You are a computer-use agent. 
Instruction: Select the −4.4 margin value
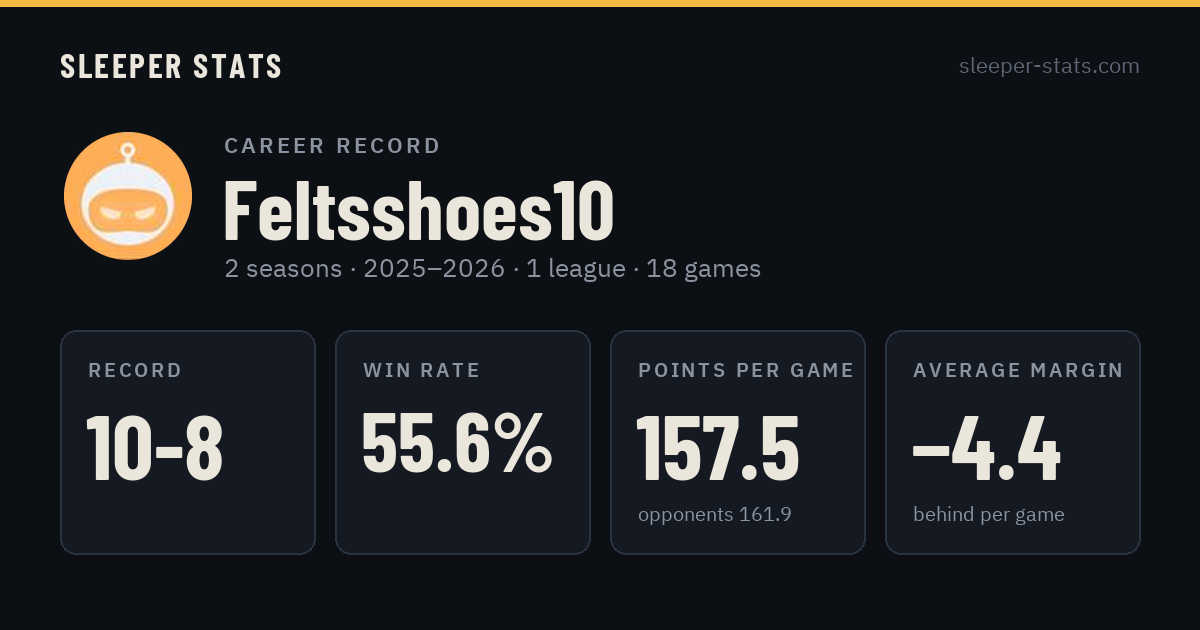(987, 448)
